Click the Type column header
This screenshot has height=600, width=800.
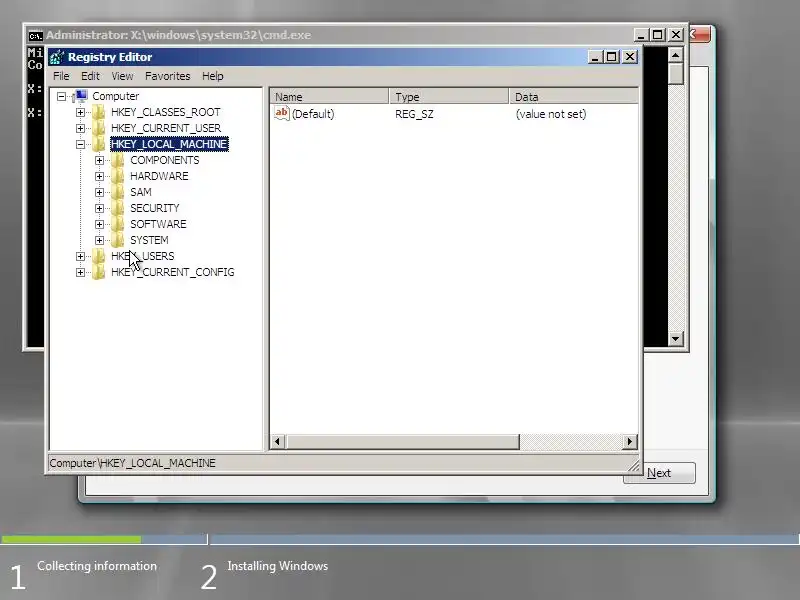tap(449, 96)
